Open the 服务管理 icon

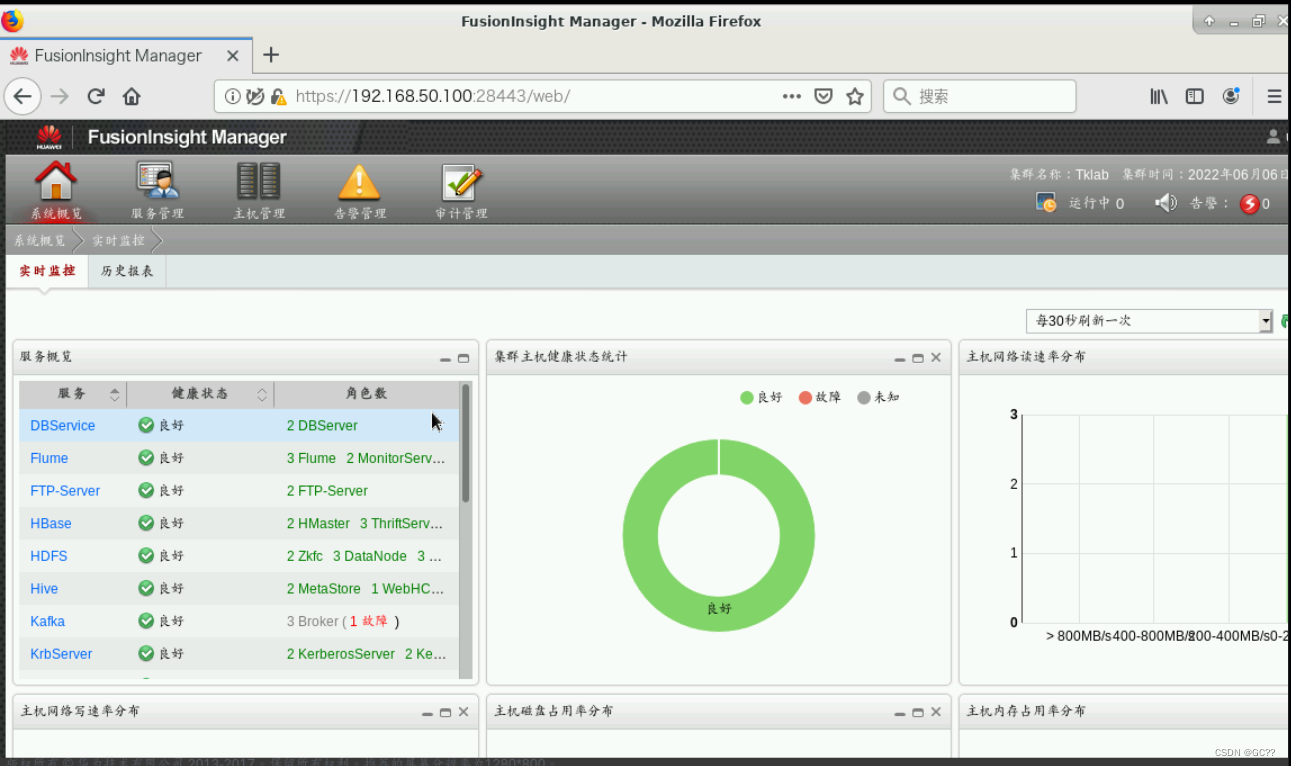tap(157, 181)
